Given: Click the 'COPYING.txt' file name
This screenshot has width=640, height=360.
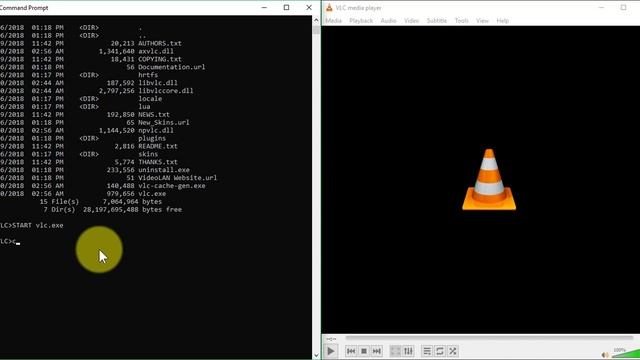Looking at the screenshot, I should pos(160,59).
